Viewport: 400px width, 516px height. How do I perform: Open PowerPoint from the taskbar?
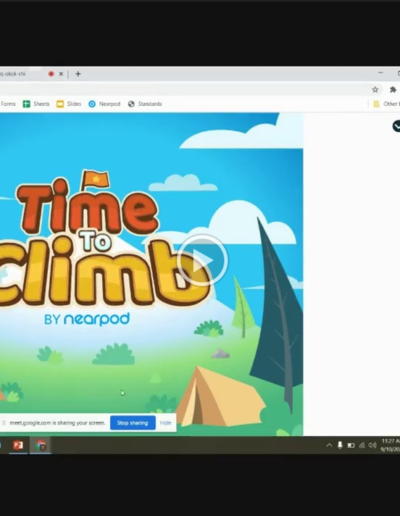18,445
